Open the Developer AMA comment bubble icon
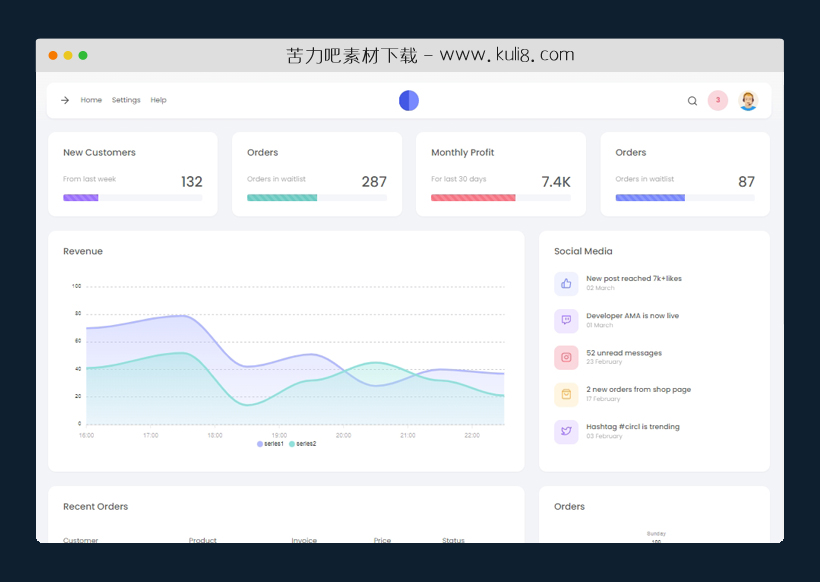Screen dimensions: 820x582 pos(564,320)
